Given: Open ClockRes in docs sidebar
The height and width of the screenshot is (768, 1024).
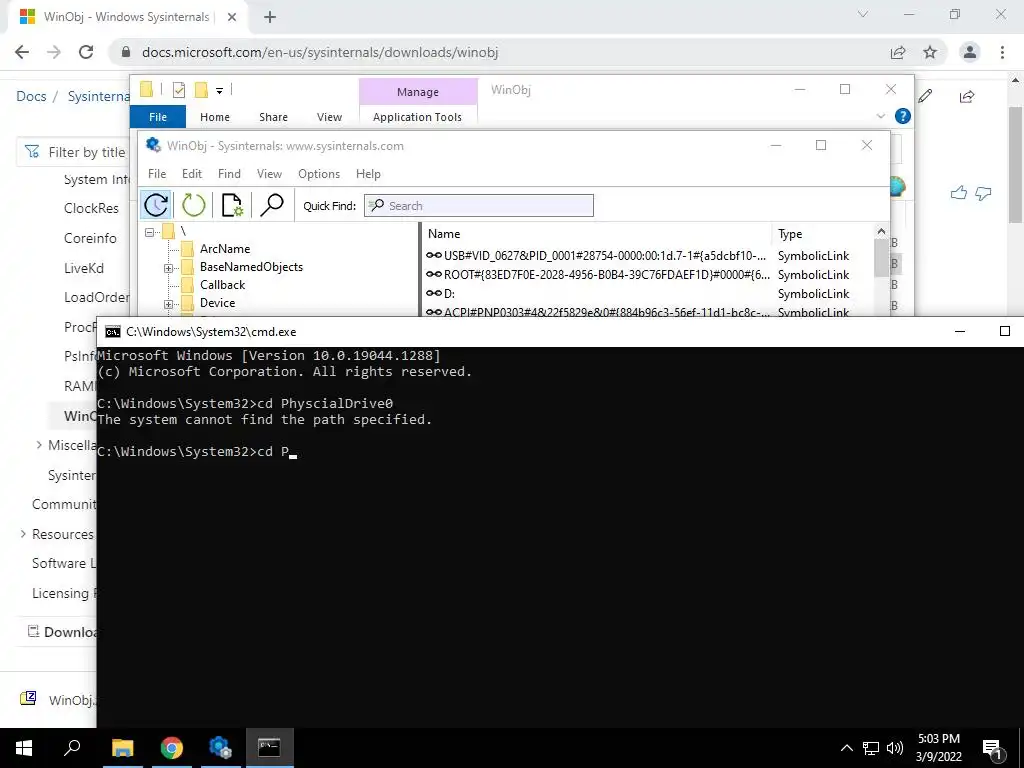Looking at the screenshot, I should point(91,208).
